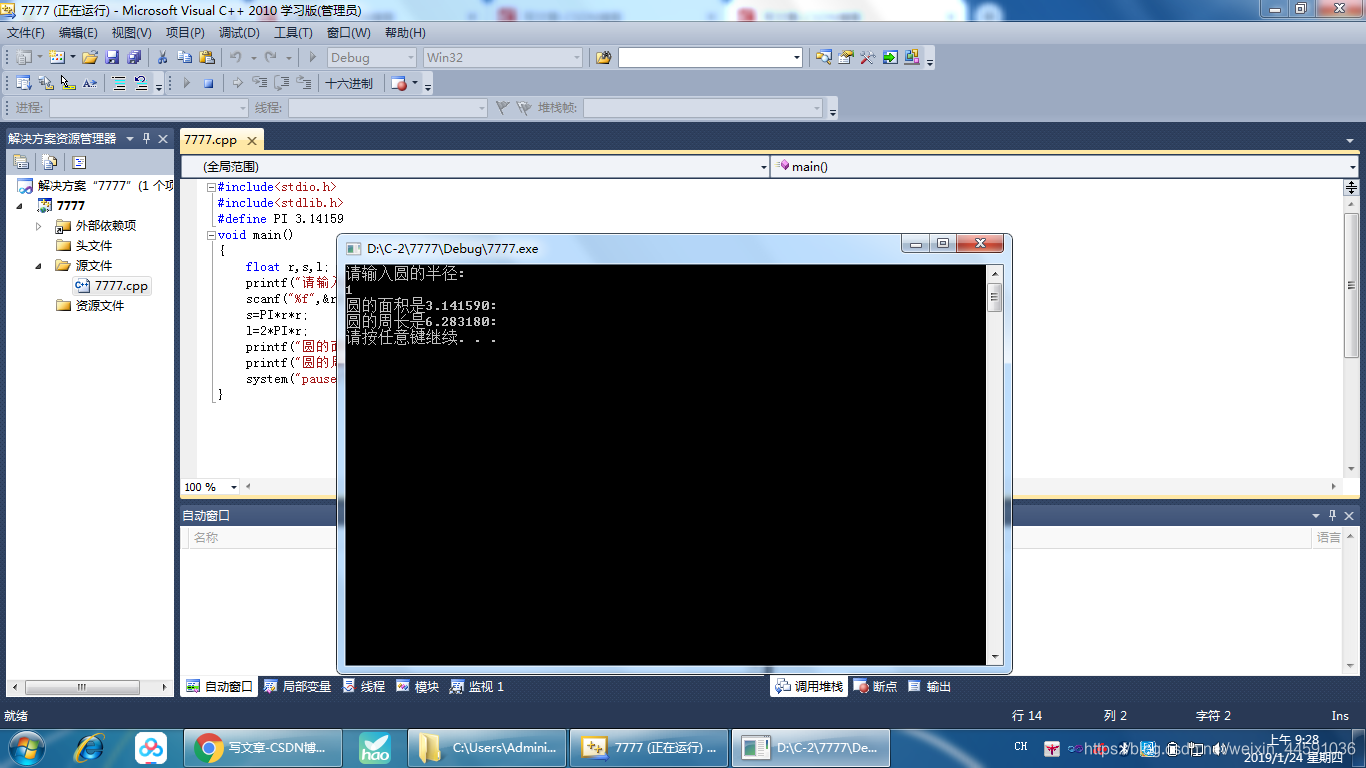Click the Paste clipboard icon
This screenshot has height=768, width=1366.
tap(207, 58)
